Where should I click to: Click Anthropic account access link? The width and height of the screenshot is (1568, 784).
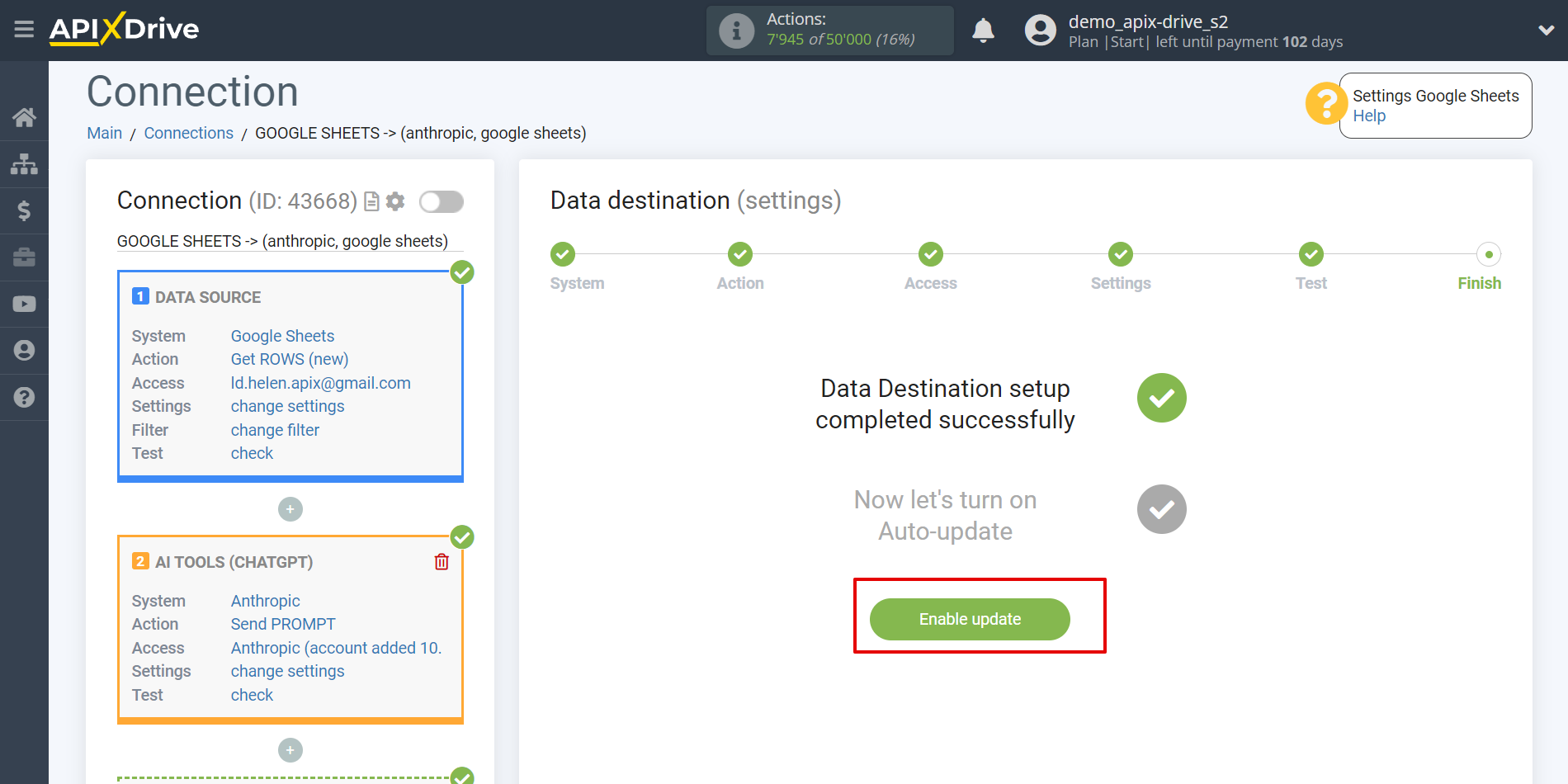pos(336,648)
